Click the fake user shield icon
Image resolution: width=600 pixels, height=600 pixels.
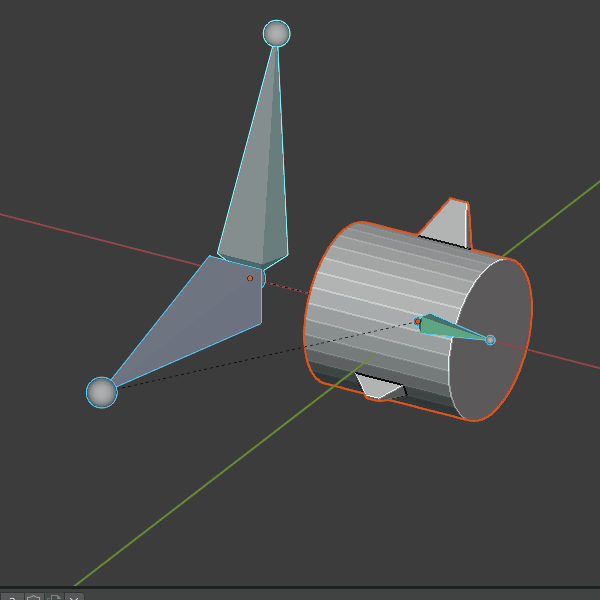point(34,597)
